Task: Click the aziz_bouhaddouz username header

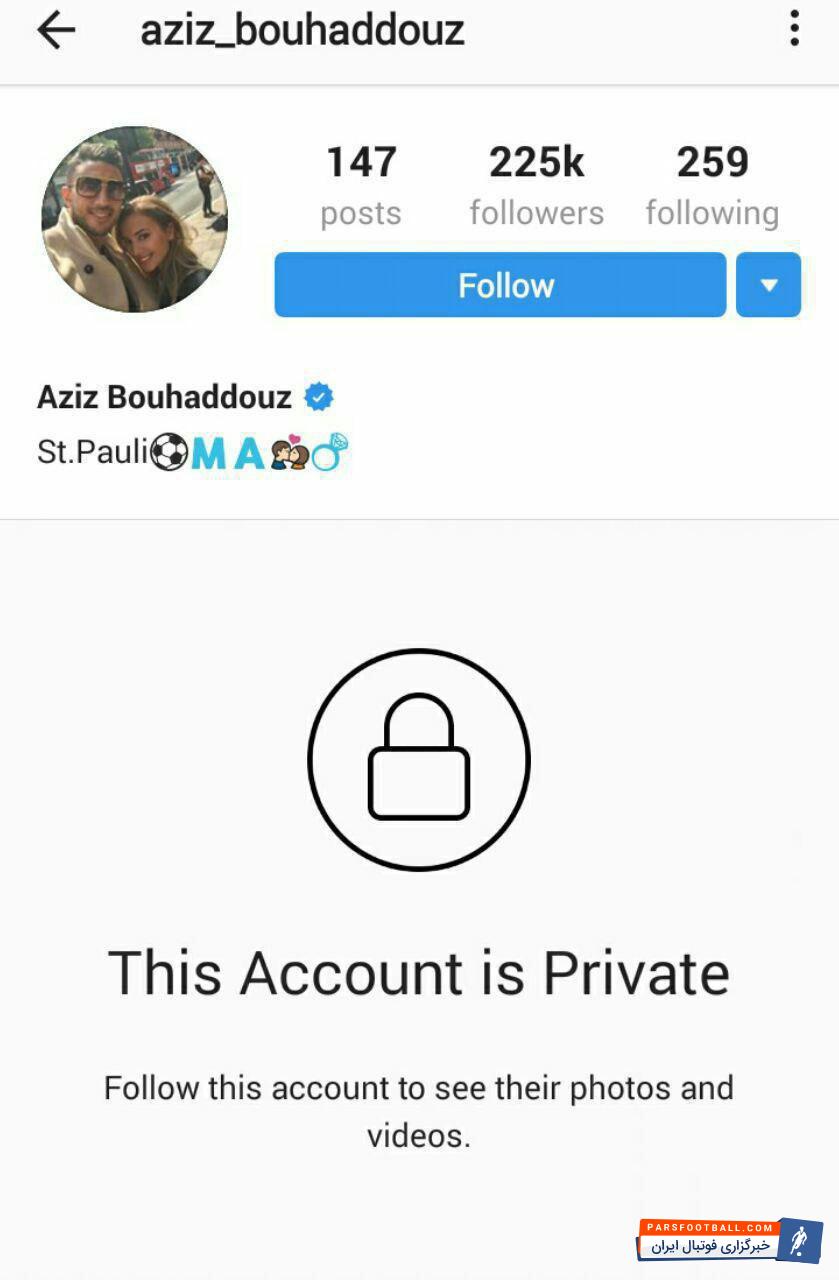Action: [302, 30]
